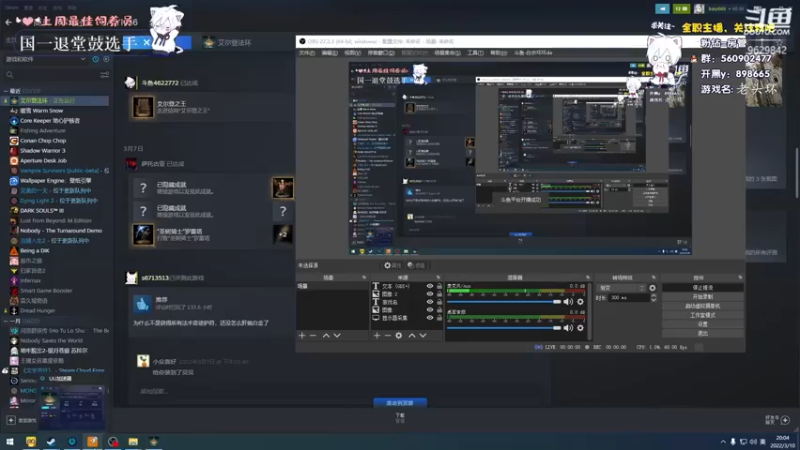Mute the 桌面音频 speaker icon
The width and height of the screenshot is (800, 450).
[568, 328]
